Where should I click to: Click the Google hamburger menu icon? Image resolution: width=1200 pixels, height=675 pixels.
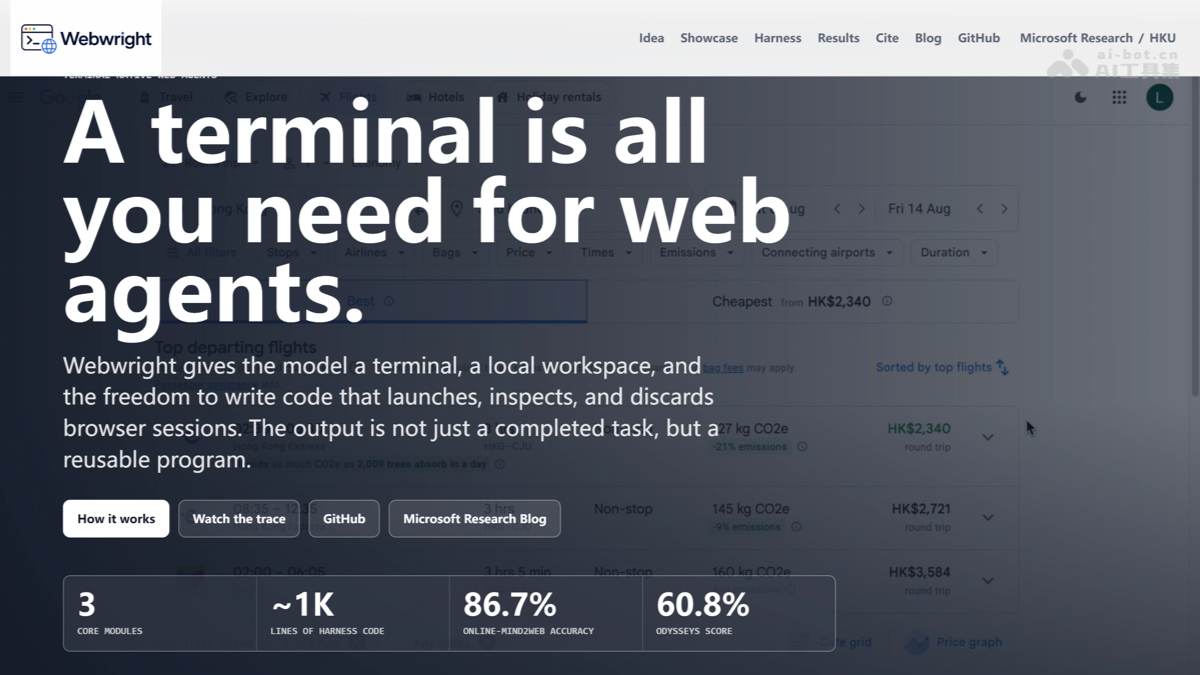[16, 97]
